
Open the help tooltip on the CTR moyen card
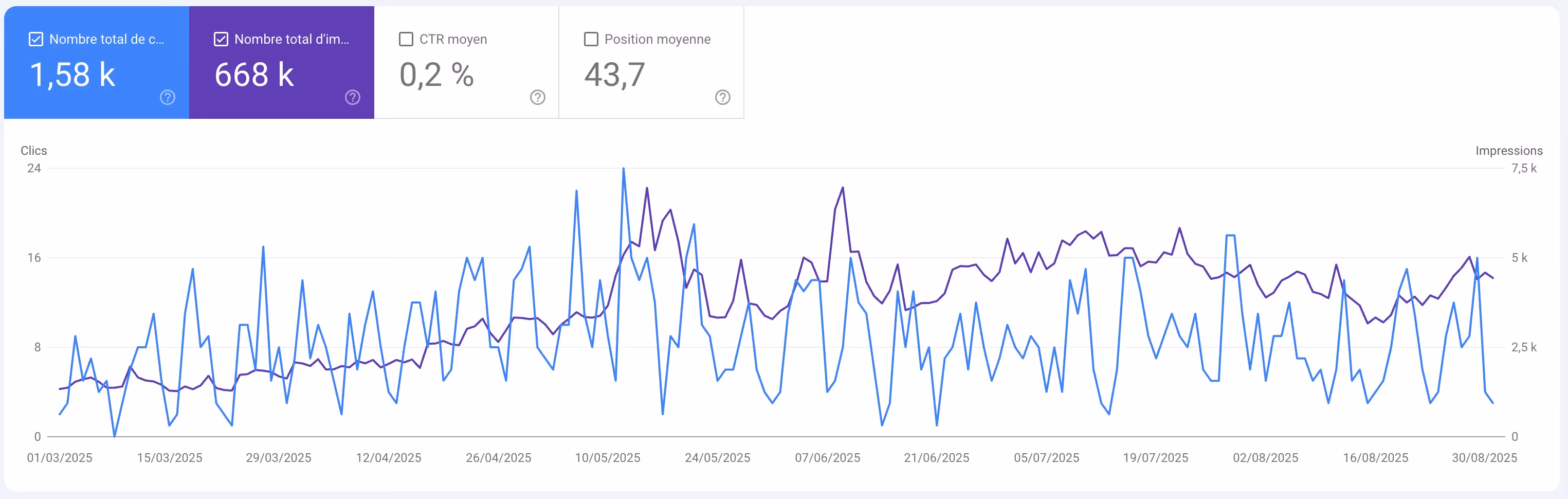[x=537, y=97]
